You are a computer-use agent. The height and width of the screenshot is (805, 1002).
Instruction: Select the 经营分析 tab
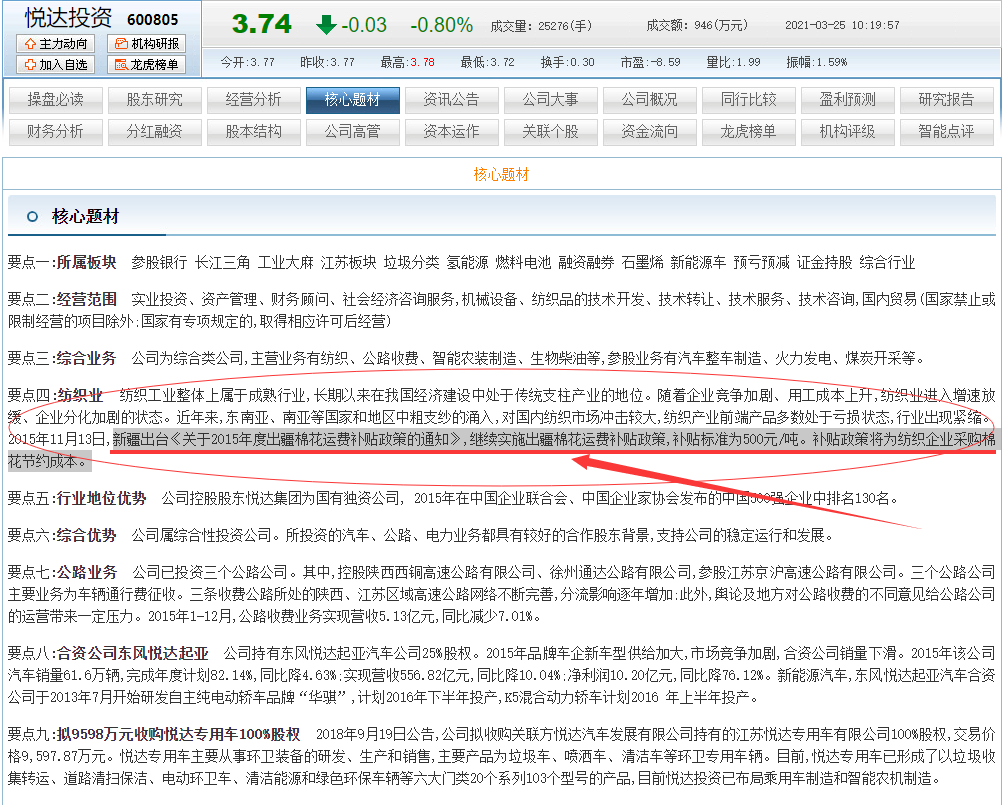point(254,100)
